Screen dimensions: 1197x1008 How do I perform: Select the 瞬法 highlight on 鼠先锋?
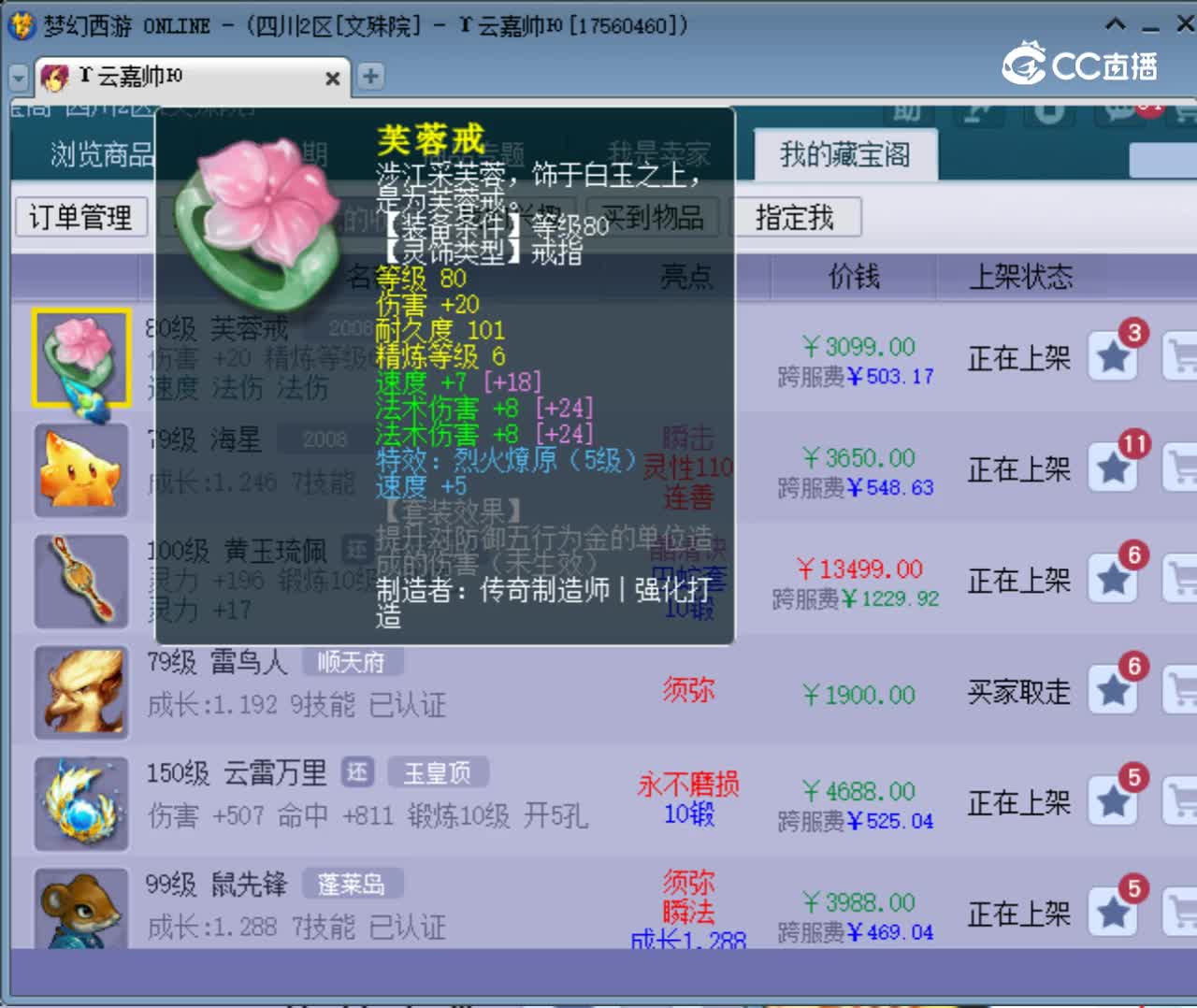pos(689,912)
